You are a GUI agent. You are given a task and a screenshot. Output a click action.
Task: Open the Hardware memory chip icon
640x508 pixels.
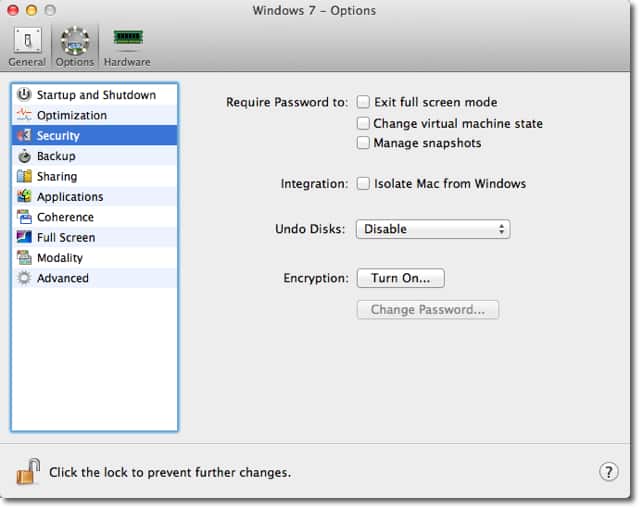128,38
